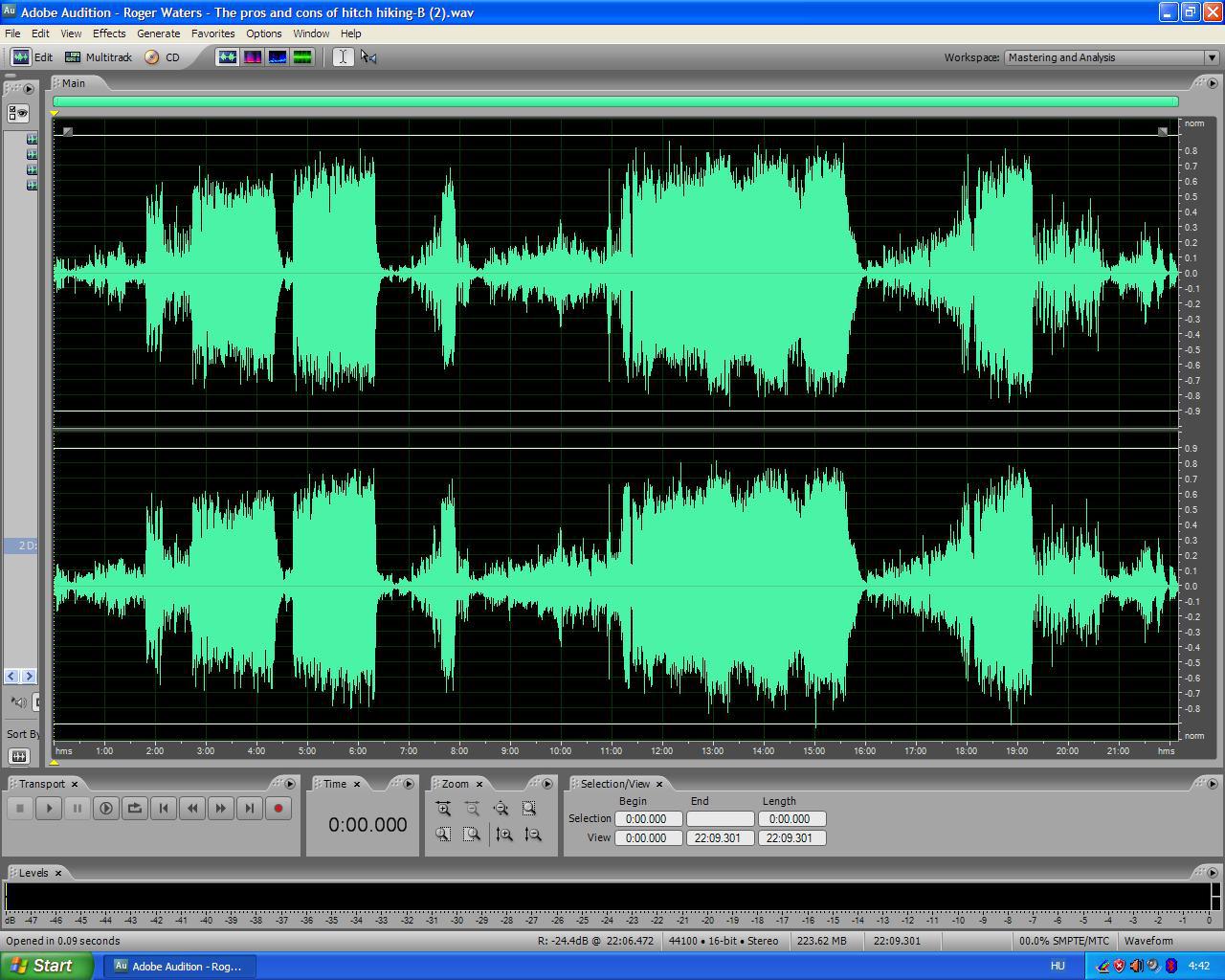
Task: Open the Options menu
Action: coord(263,33)
